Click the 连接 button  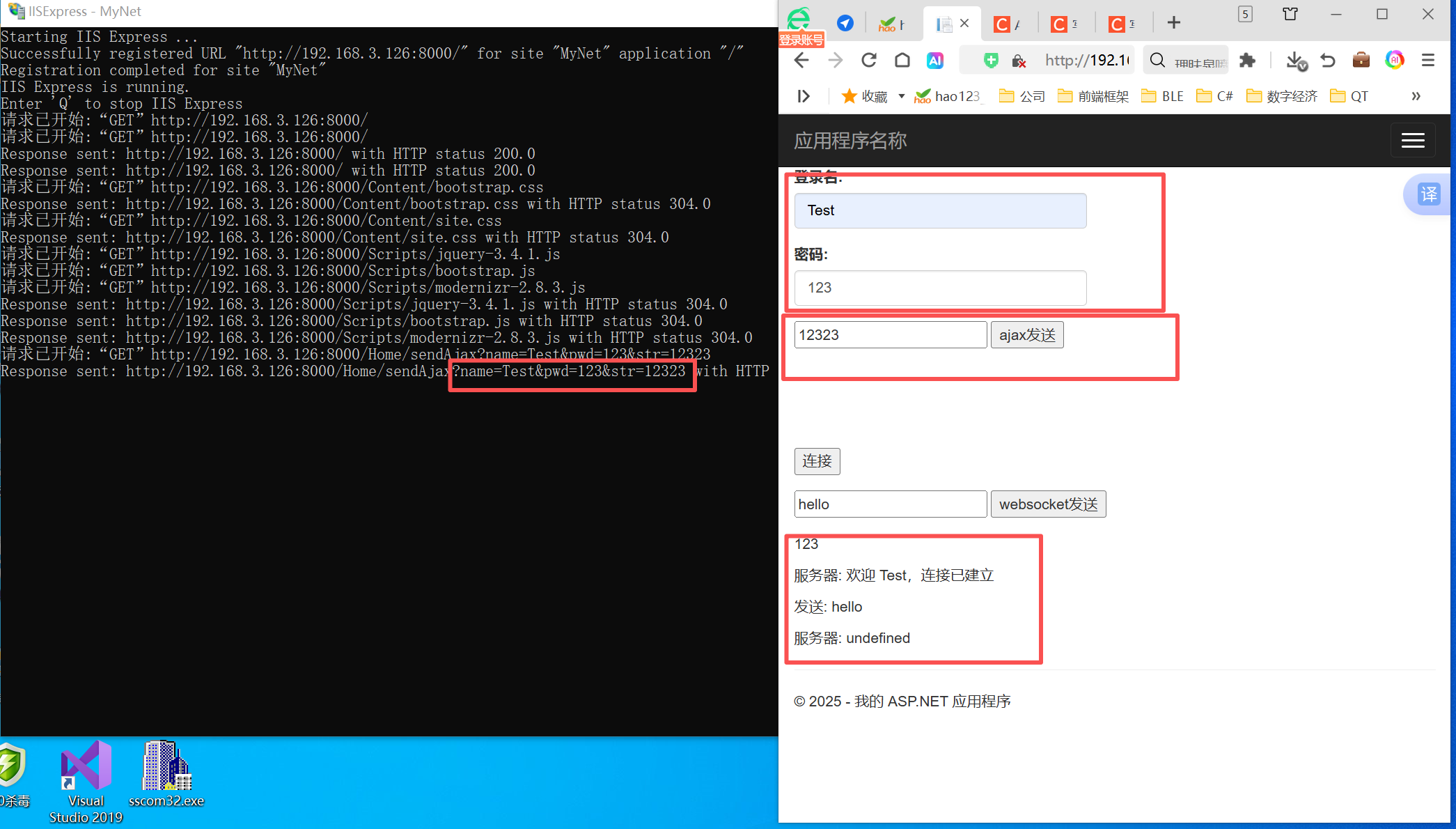[x=817, y=461]
